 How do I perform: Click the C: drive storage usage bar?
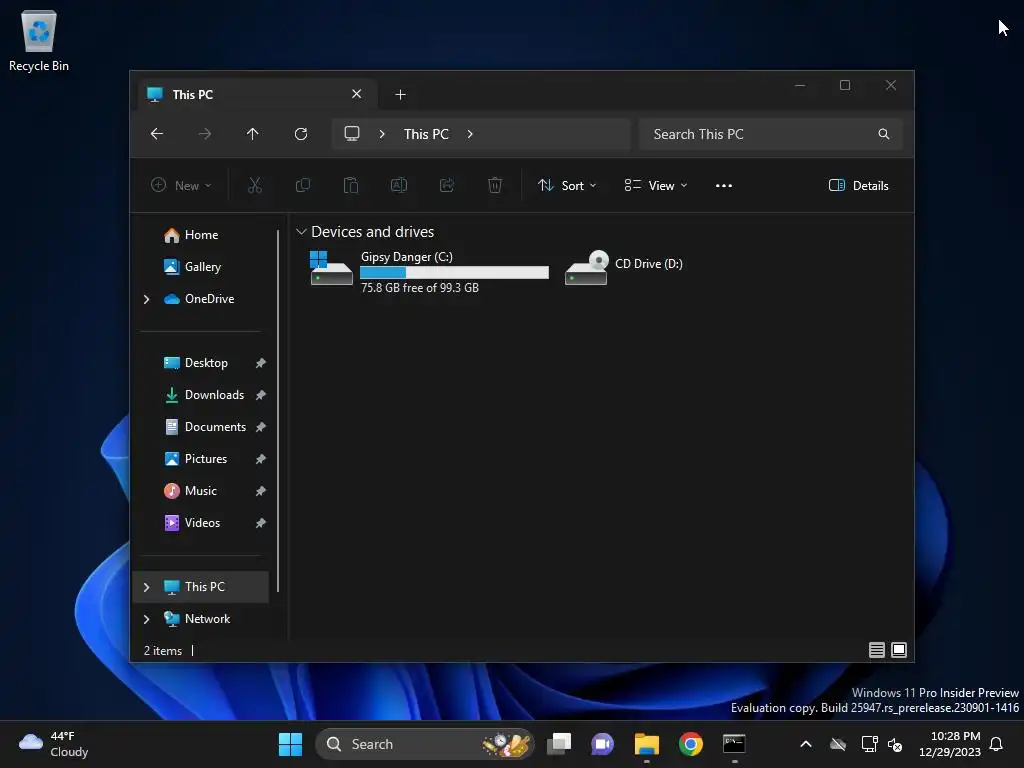click(x=455, y=272)
